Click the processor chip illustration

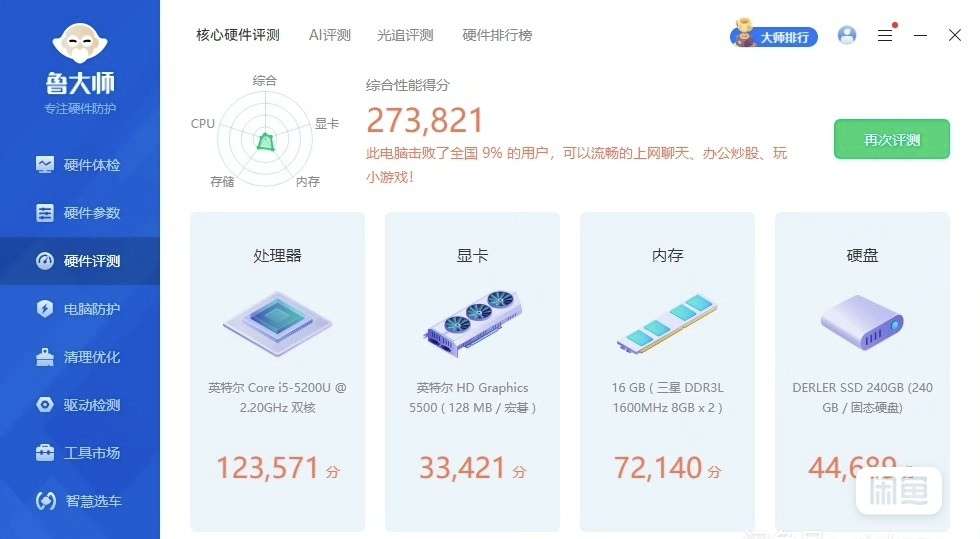(278, 325)
